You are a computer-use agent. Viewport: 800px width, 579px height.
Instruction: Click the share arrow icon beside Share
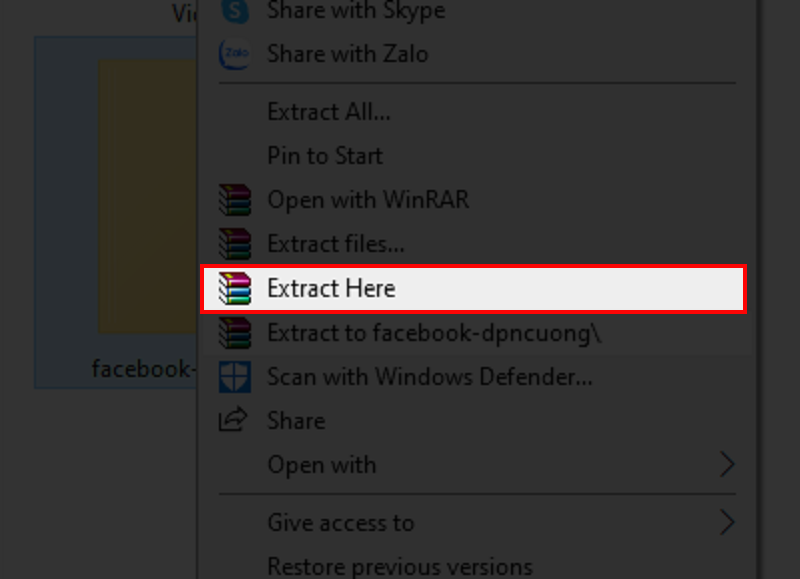pos(234,420)
